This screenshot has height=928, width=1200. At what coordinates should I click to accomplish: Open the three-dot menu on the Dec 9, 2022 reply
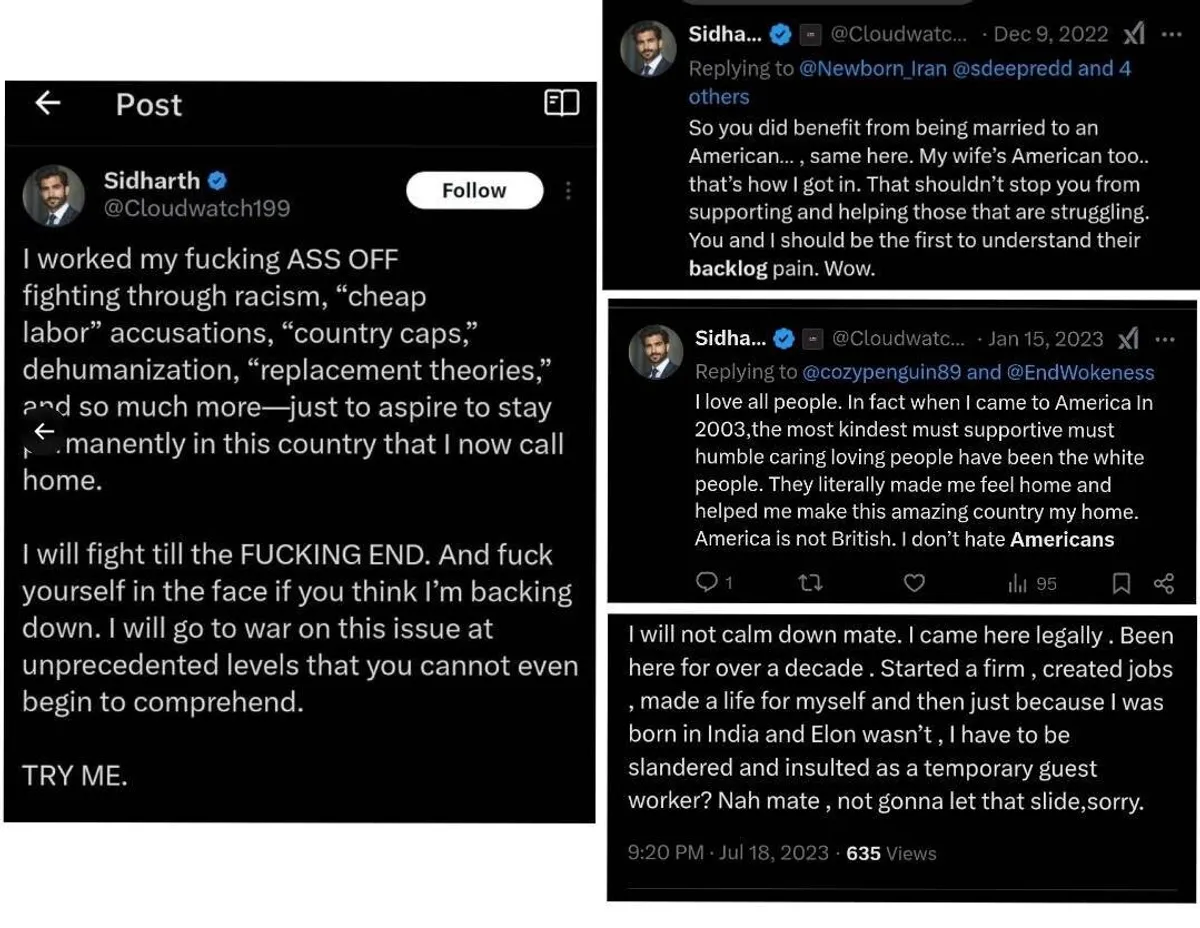point(1172,34)
